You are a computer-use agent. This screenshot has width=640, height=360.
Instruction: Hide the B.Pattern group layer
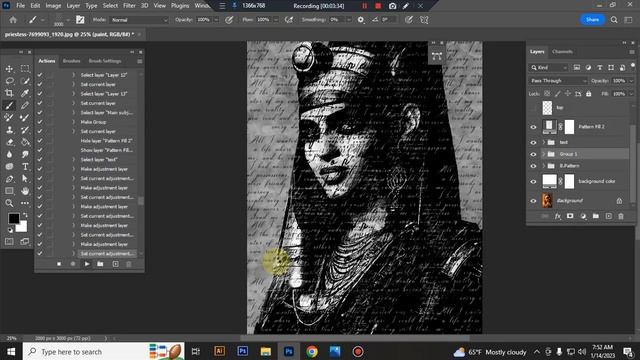(533, 166)
